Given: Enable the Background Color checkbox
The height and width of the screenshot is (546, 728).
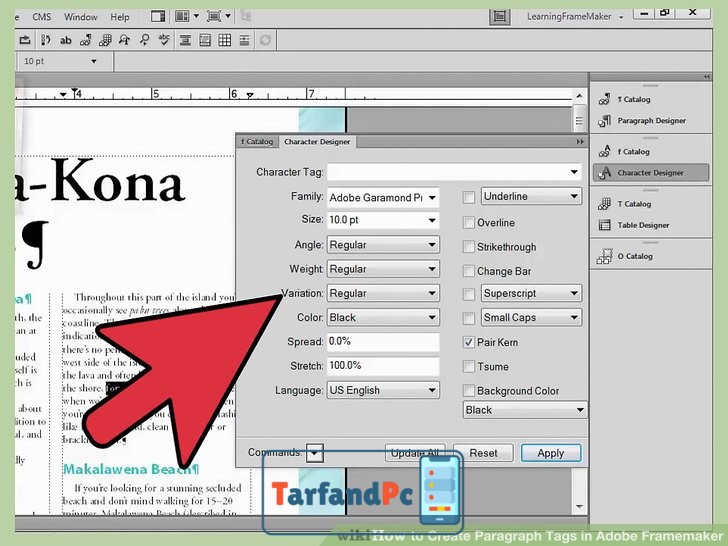Looking at the screenshot, I should click(469, 390).
